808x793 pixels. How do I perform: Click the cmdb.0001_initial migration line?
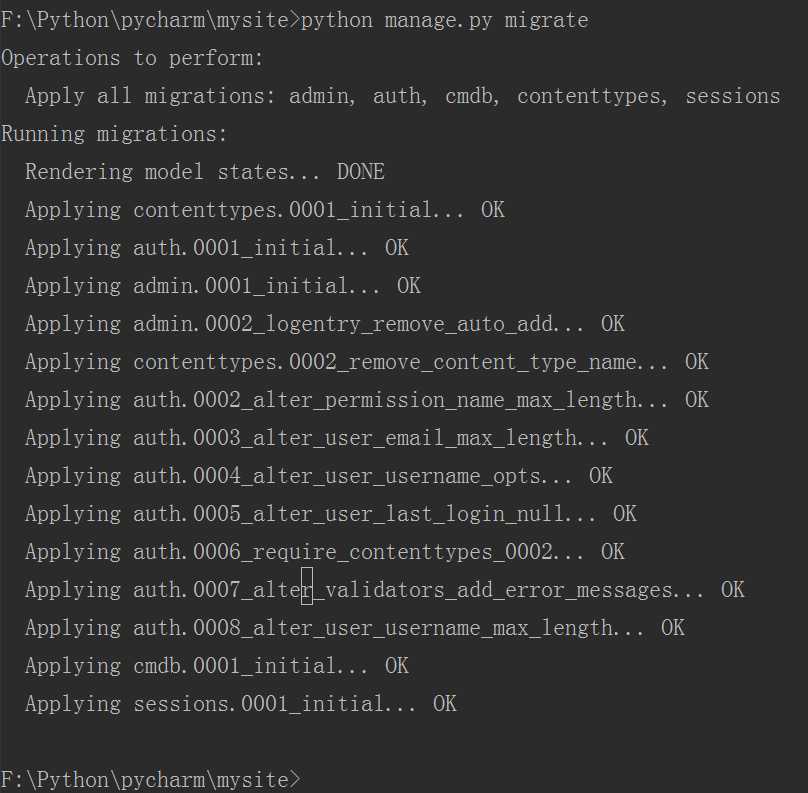point(216,666)
